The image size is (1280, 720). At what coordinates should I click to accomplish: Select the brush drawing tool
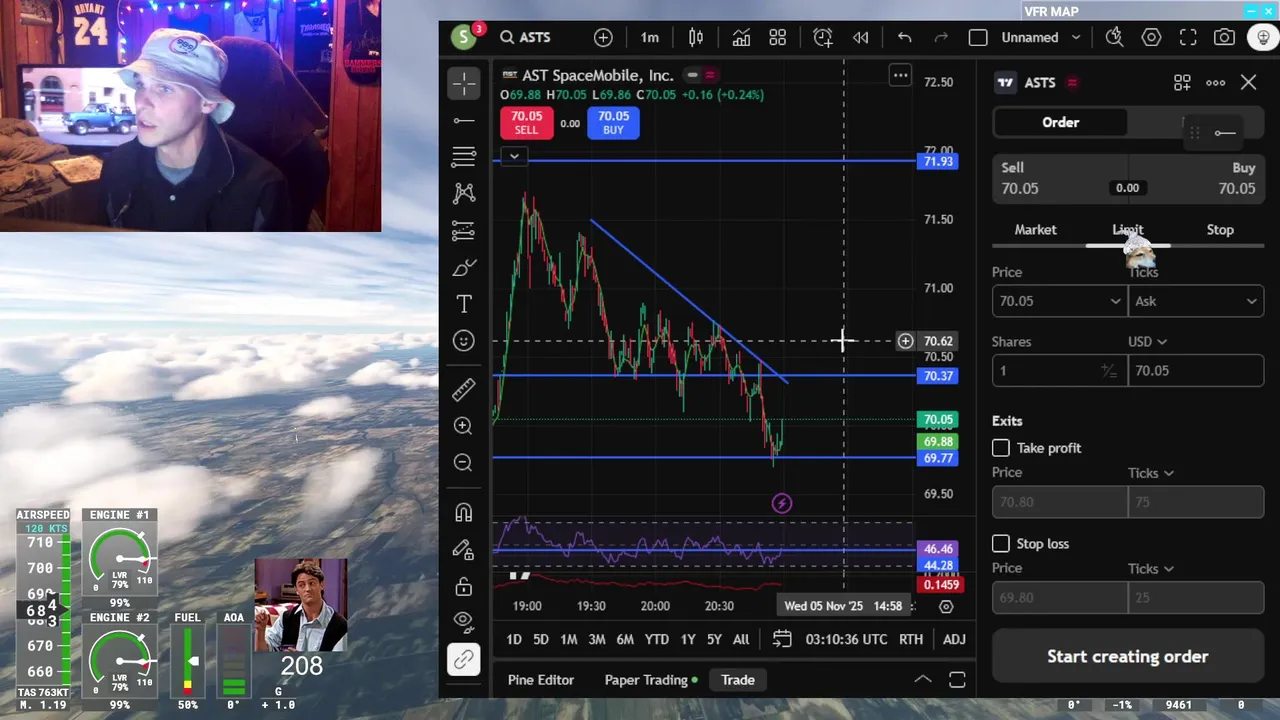point(463,268)
